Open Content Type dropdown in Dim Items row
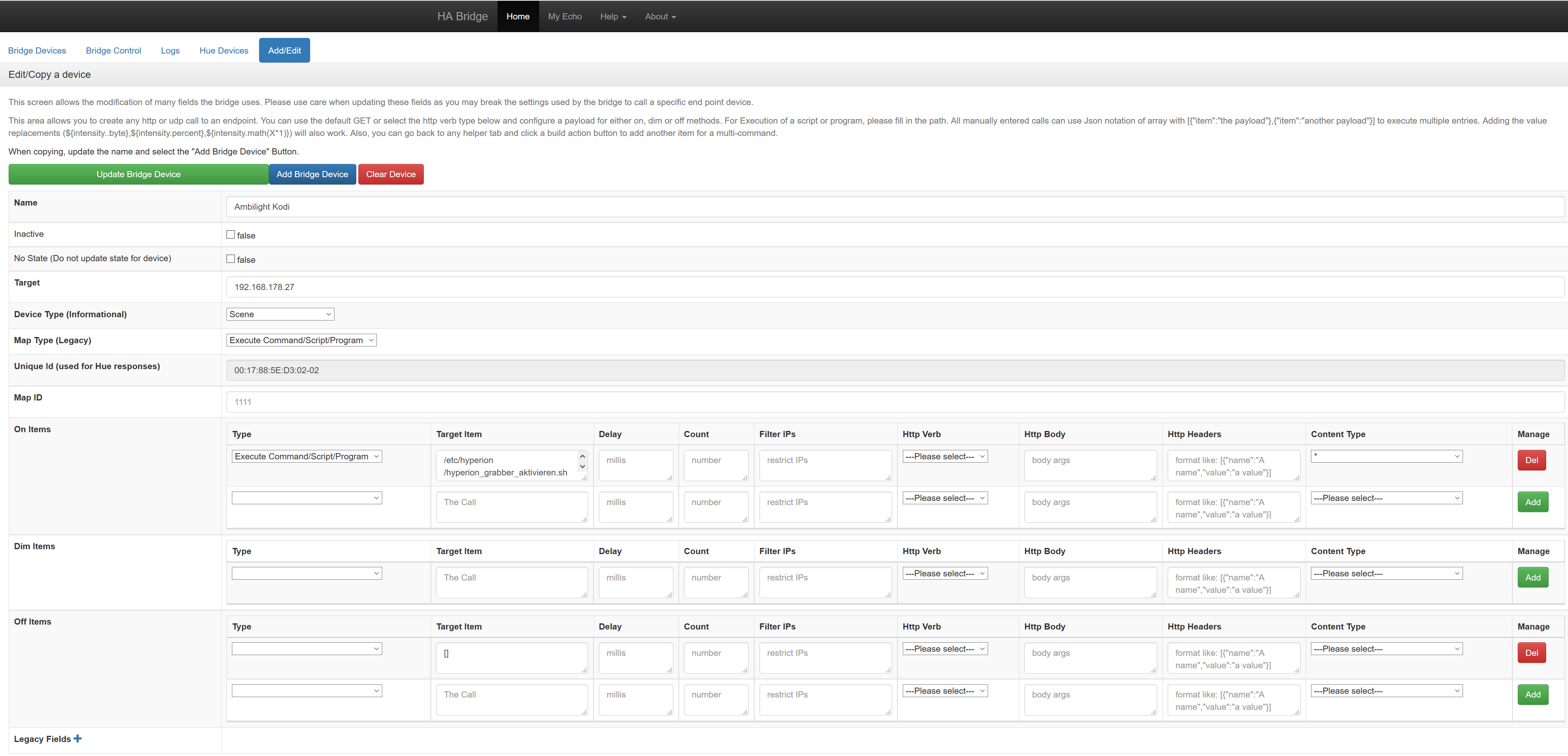Viewport: 1568px width, 756px height. coord(1386,573)
